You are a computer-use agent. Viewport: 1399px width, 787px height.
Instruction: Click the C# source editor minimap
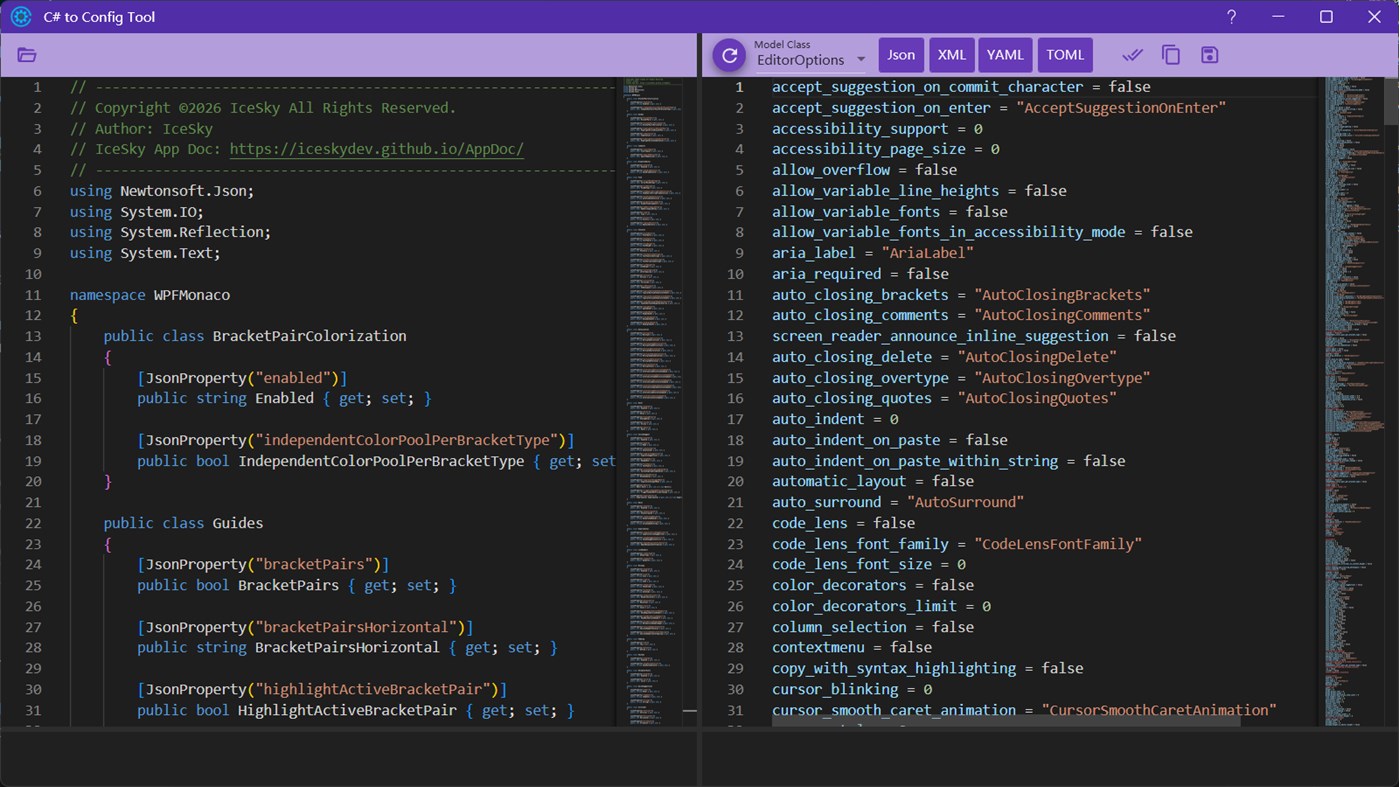[650, 300]
